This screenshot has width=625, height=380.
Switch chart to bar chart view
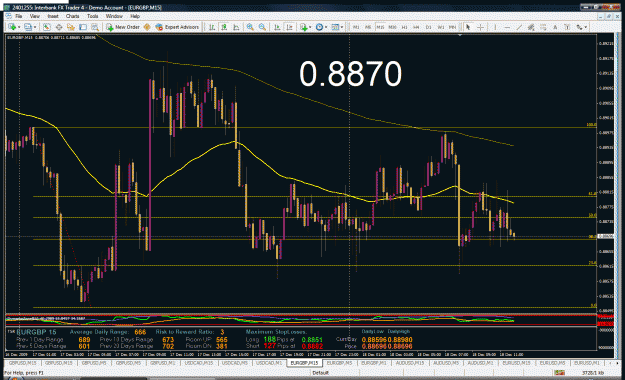[x=212, y=27]
